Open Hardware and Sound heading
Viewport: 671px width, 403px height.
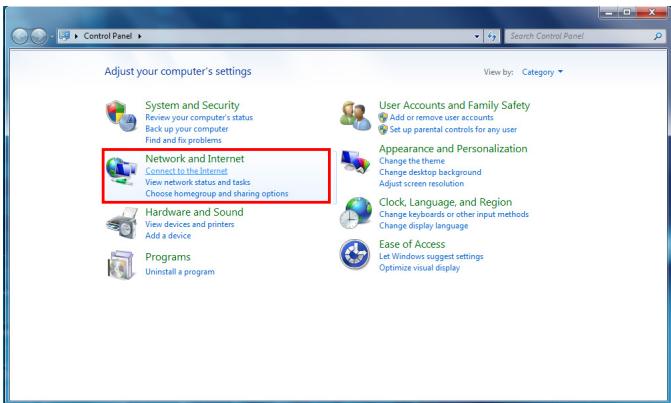194,212
